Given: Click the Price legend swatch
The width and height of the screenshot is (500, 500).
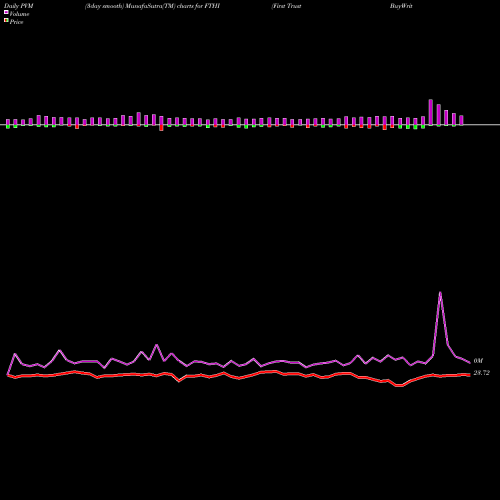Looking at the screenshot, I should [x=6, y=21].
